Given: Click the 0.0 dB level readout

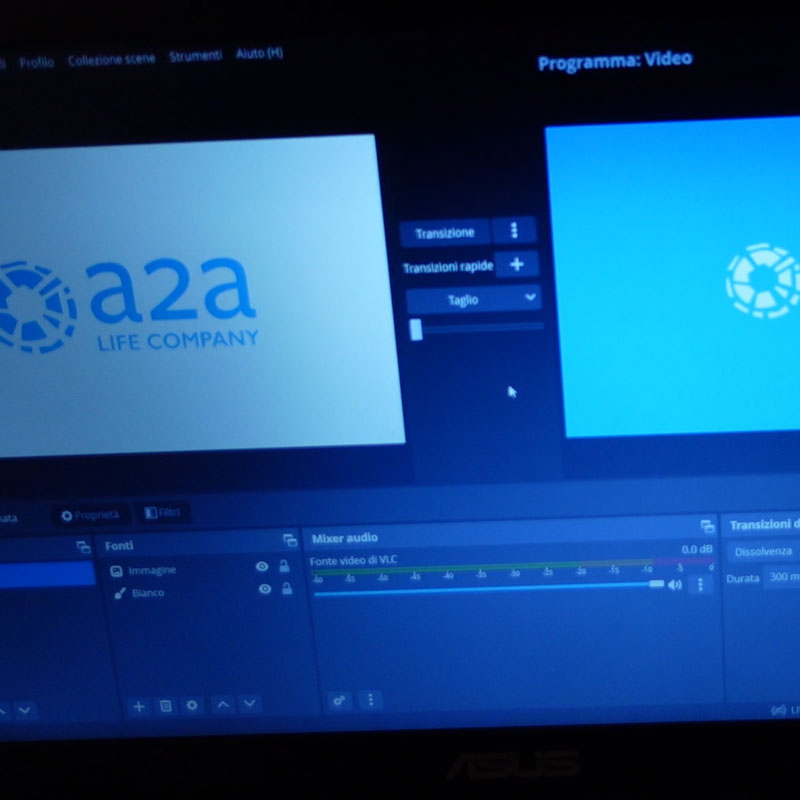Looking at the screenshot, I should point(696,549).
